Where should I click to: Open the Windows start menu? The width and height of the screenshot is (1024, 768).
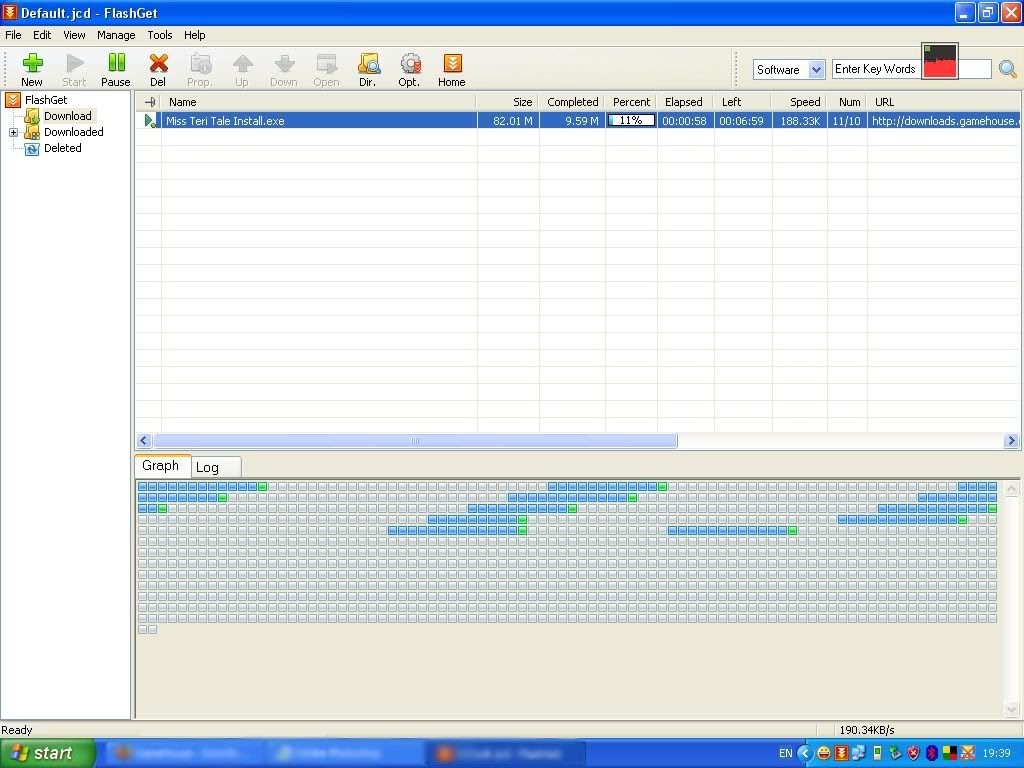coord(47,754)
